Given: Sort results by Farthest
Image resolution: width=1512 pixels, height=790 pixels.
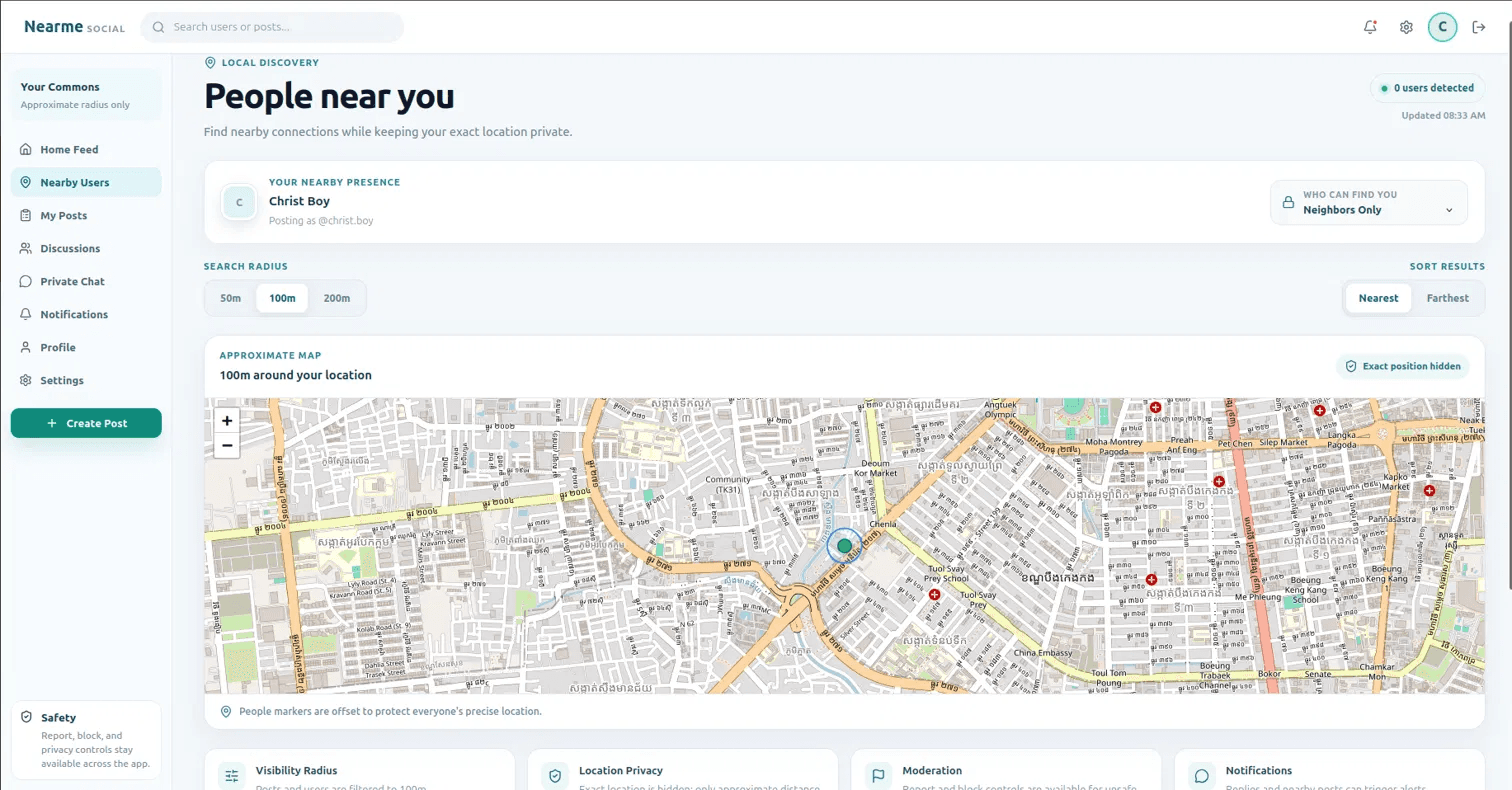Looking at the screenshot, I should 1447,298.
